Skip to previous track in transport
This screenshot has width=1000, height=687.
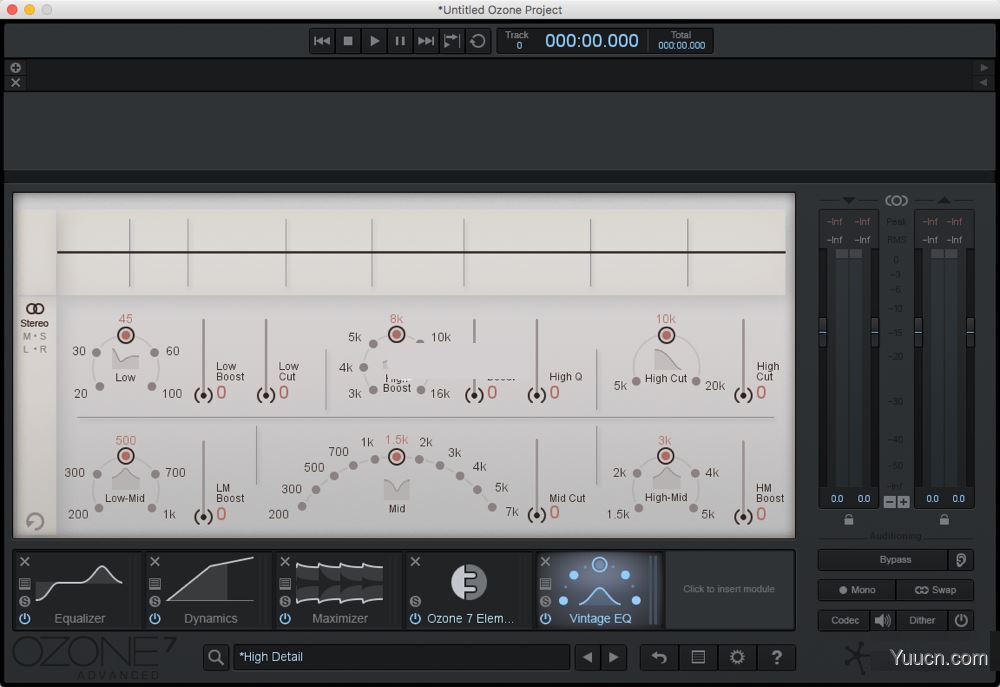point(322,41)
